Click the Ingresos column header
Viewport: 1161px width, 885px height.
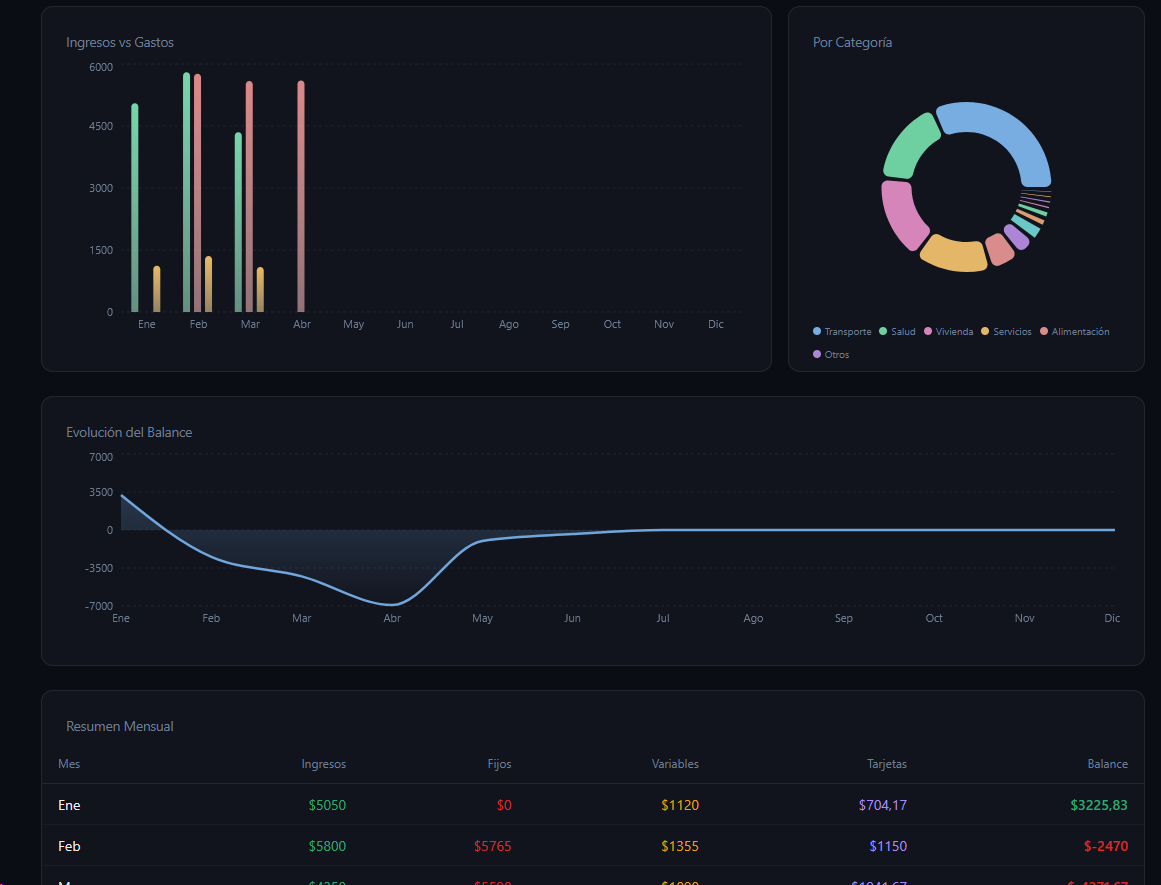coord(324,764)
